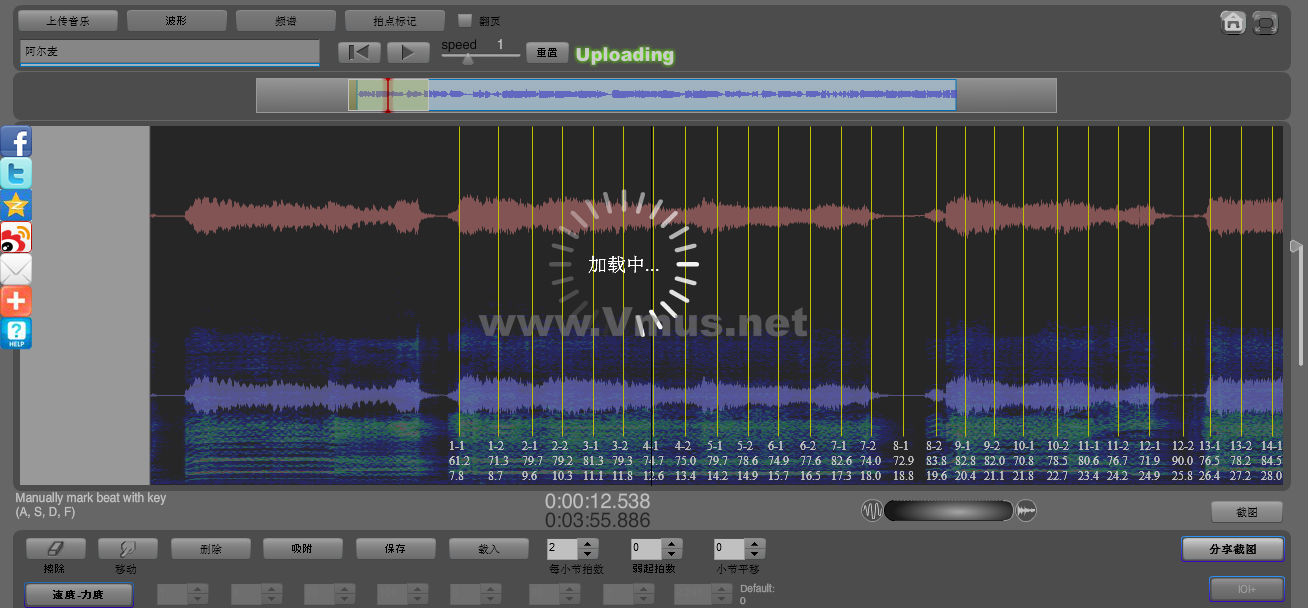Screen dimensions: 1308x608
Task: Click the 删除 delete button
Action: coord(210,549)
